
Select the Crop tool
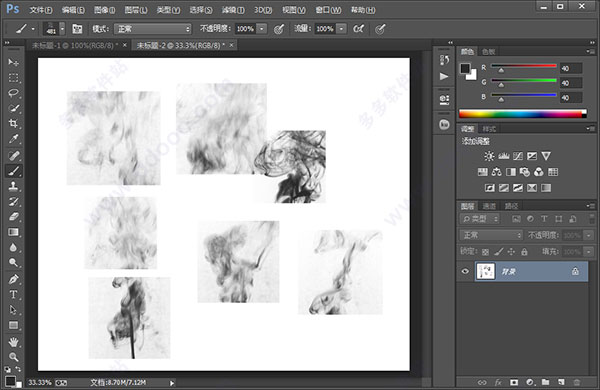[x=13, y=123]
